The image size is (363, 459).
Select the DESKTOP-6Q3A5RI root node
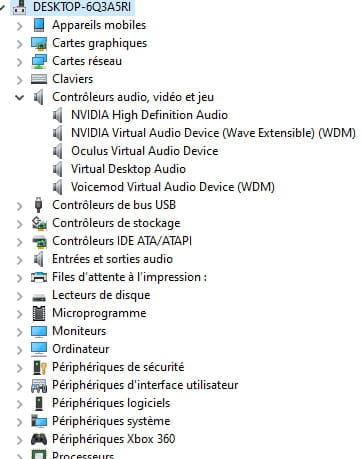coord(82,7)
